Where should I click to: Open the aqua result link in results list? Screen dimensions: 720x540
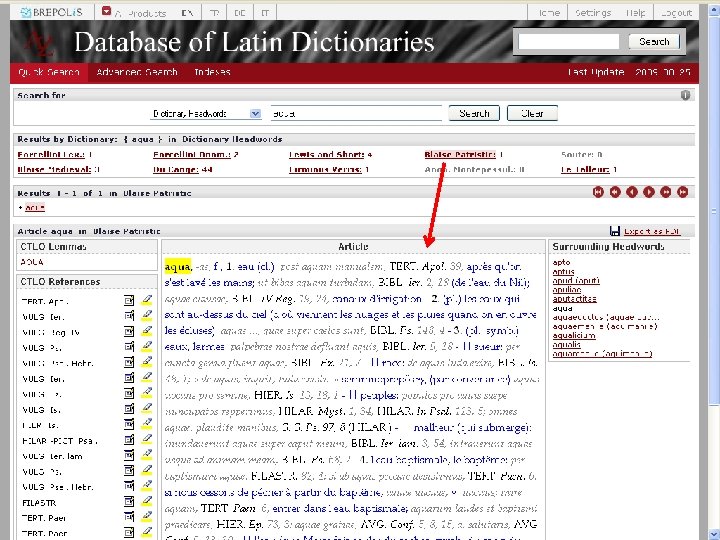[35, 208]
